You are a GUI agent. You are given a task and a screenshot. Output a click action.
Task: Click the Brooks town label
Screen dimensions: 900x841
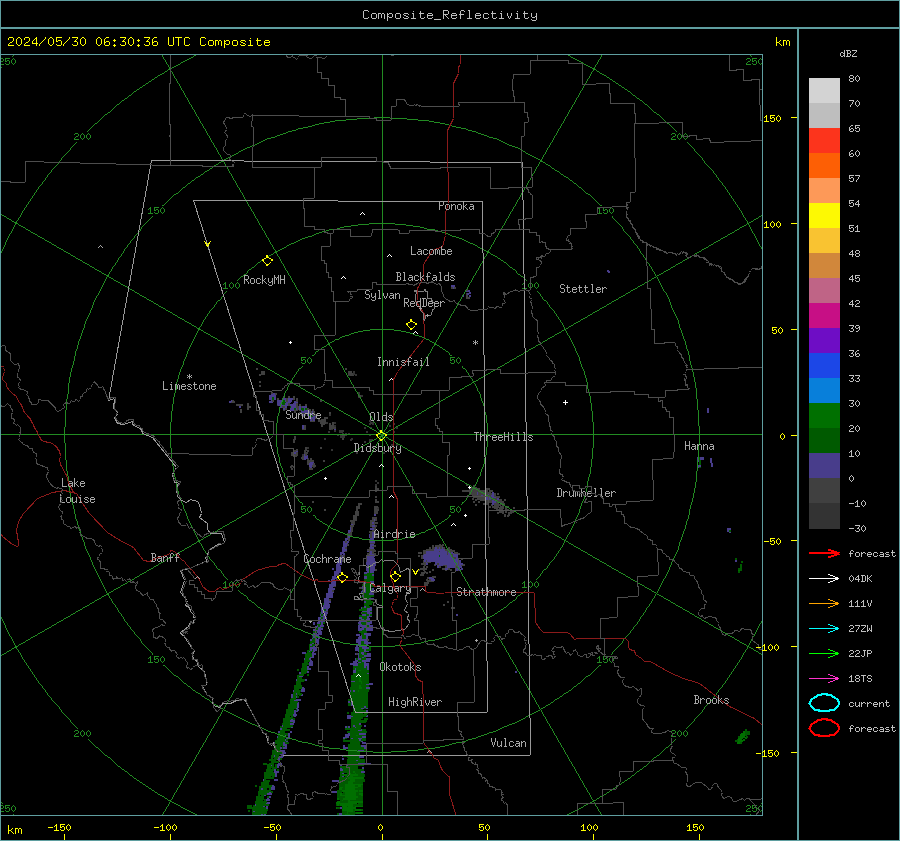coord(711,700)
